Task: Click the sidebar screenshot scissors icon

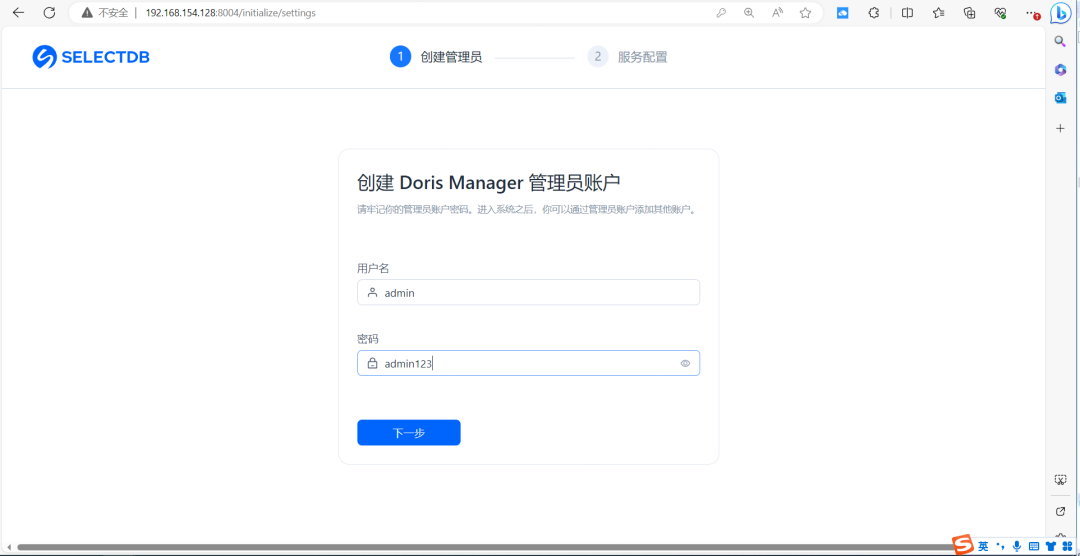Action: coord(1061,480)
